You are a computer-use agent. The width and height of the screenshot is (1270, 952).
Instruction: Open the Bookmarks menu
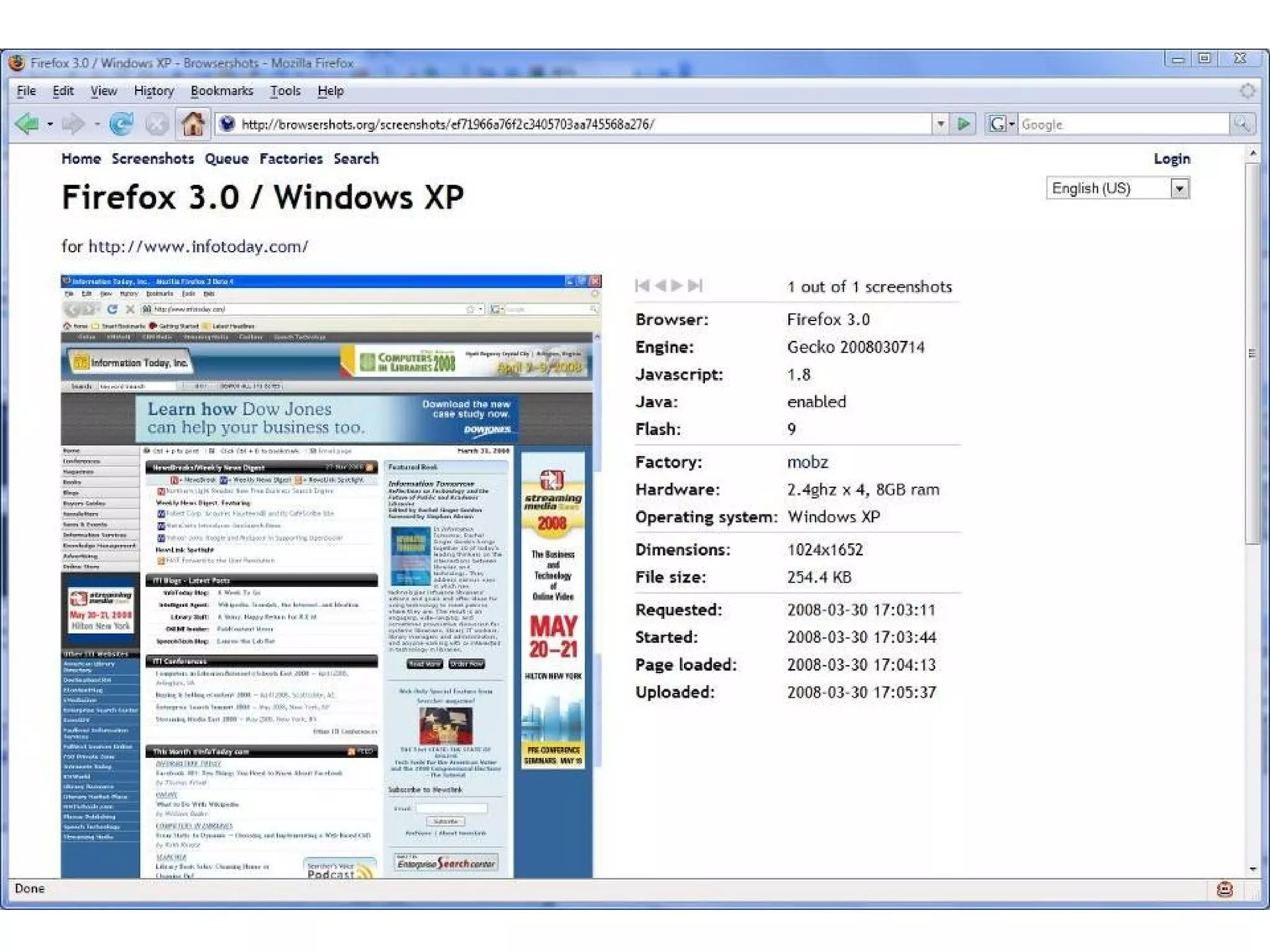pyautogui.click(x=221, y=91)
